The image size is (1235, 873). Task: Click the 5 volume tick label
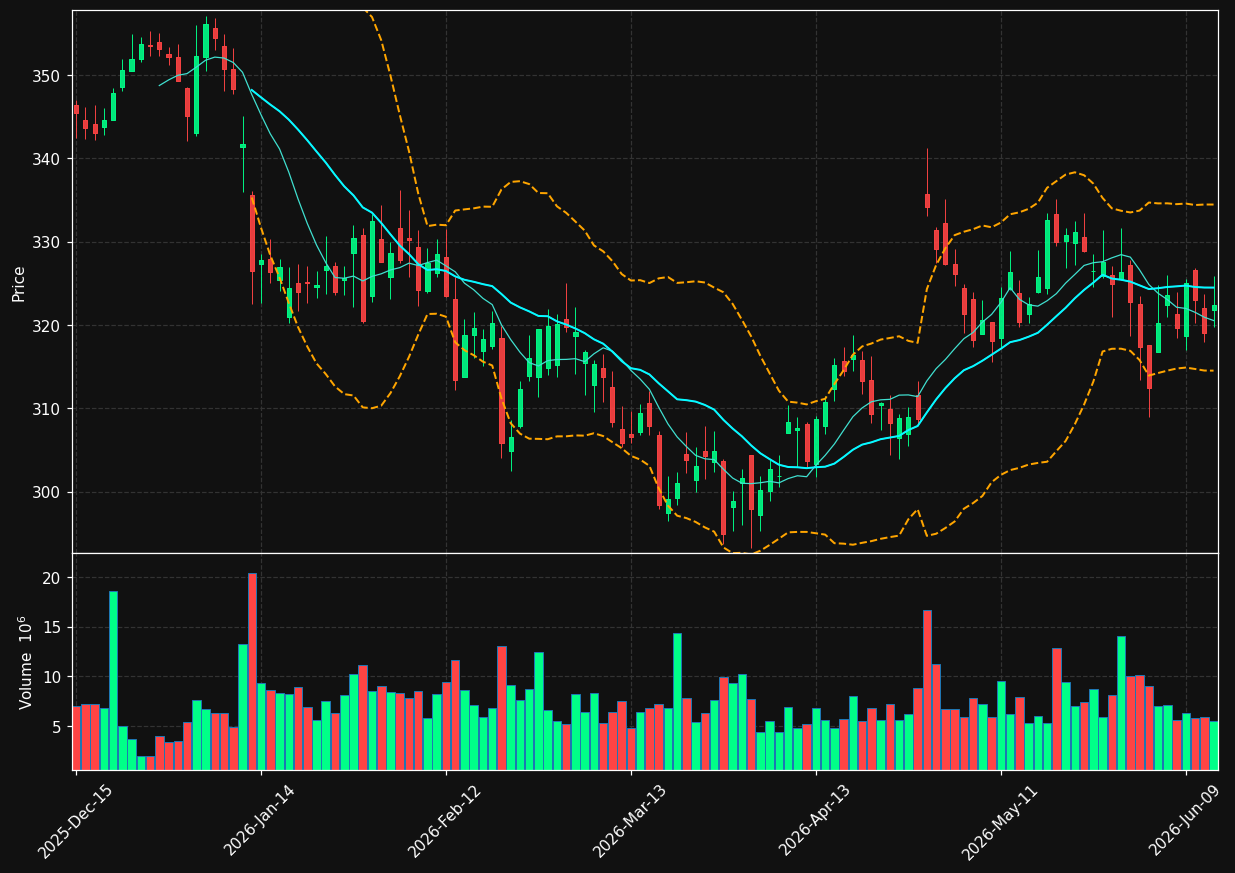tap(55, 727)
